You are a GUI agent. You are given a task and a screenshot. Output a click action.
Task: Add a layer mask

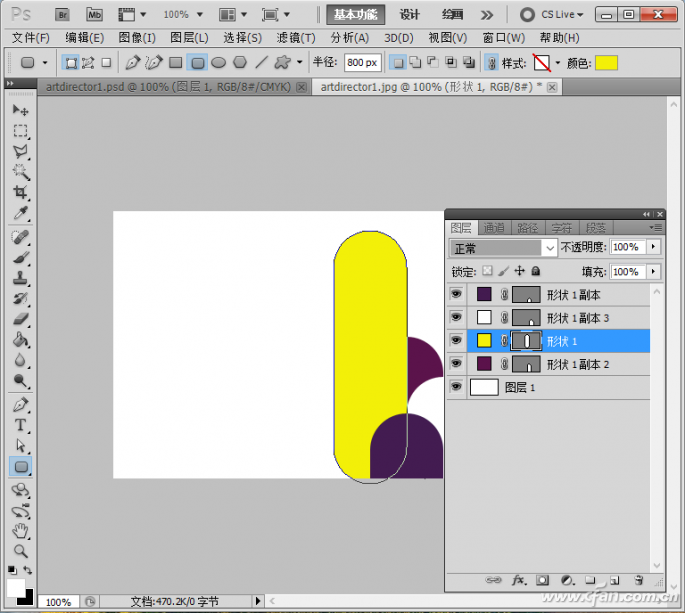pyautogui.click(x=542, y=580)
